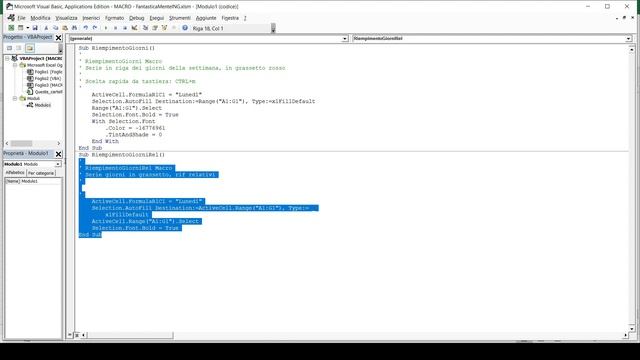
Task: Click the Procedure View button at the bottom left
Action: pos(70,335)
